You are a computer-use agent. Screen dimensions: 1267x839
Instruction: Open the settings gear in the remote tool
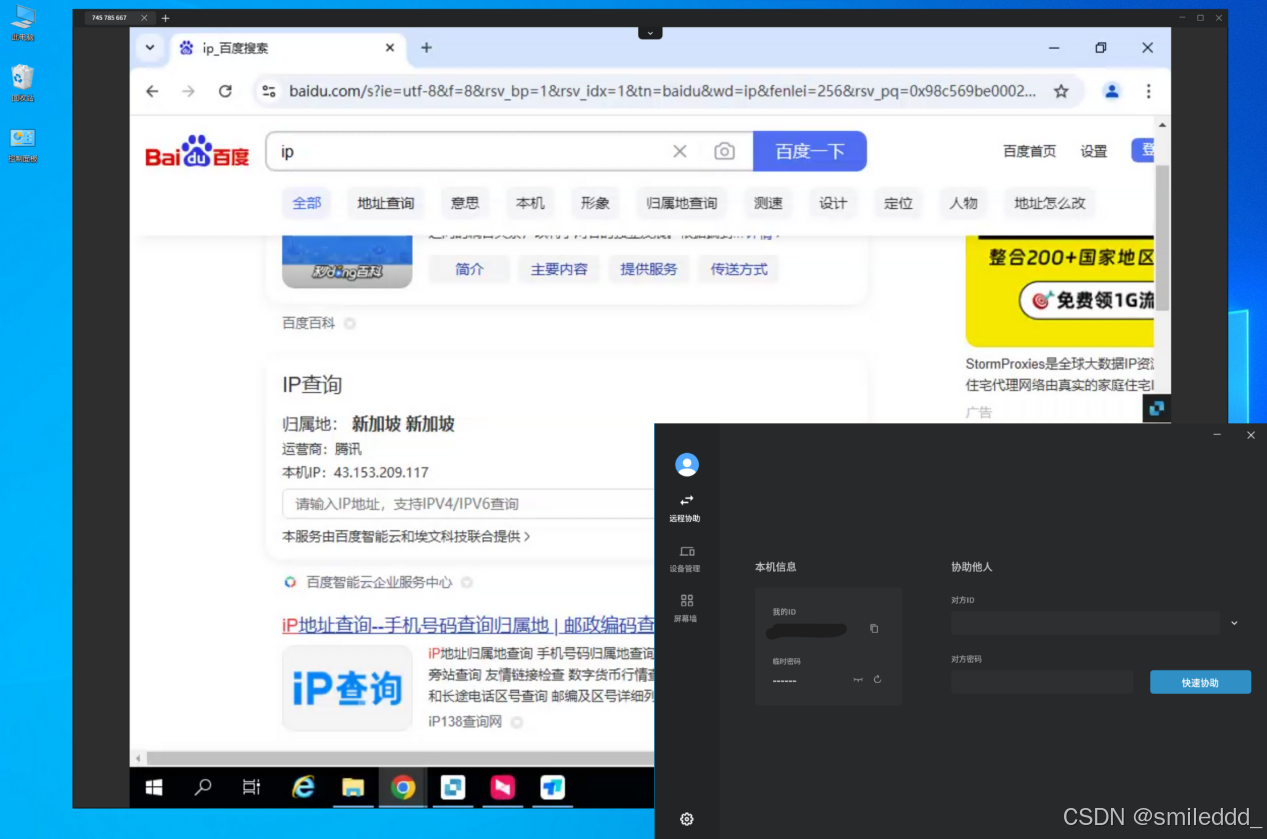687,819
